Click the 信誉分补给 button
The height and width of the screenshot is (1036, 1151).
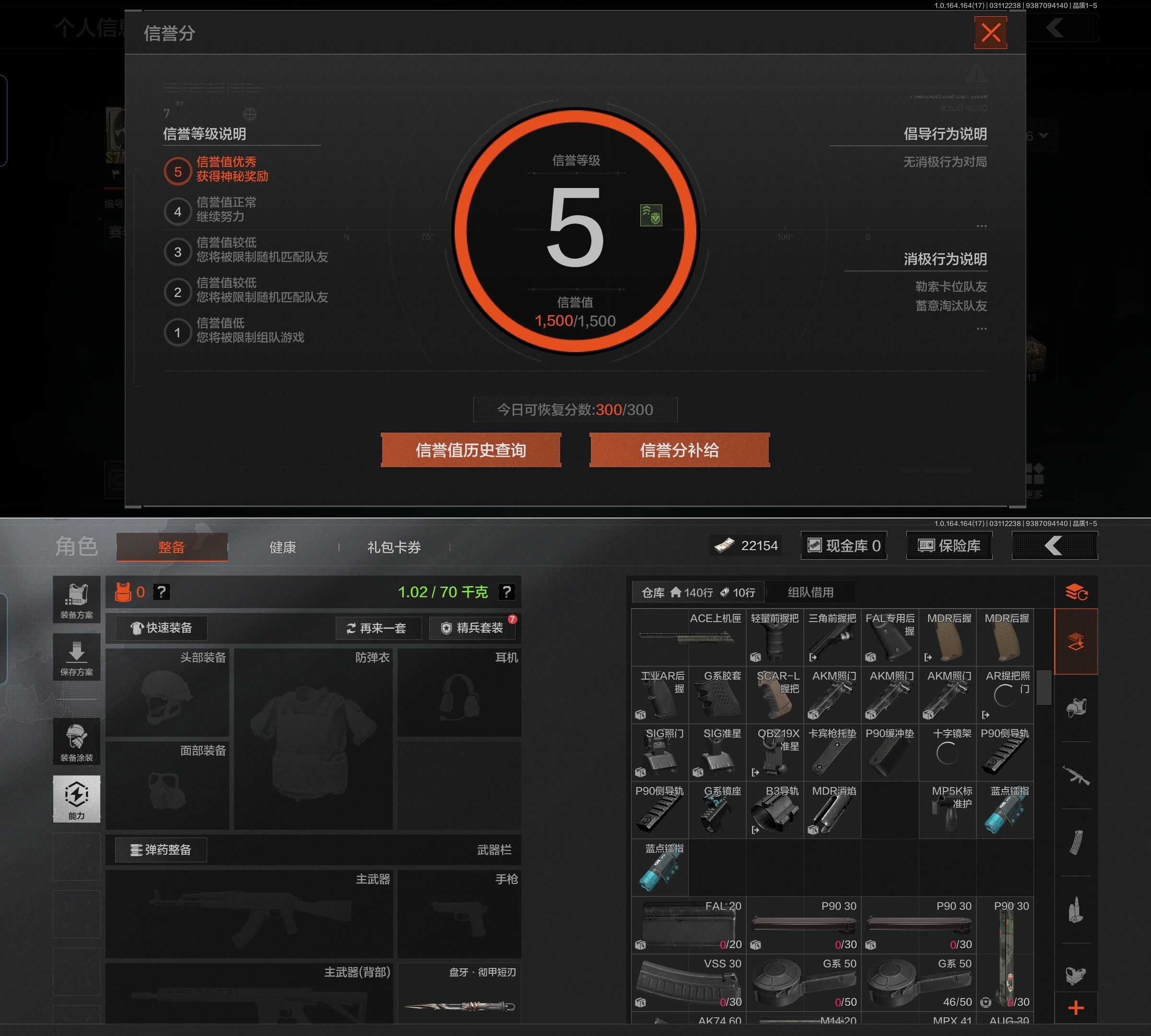pyautogui.click(x=679, y=450)
